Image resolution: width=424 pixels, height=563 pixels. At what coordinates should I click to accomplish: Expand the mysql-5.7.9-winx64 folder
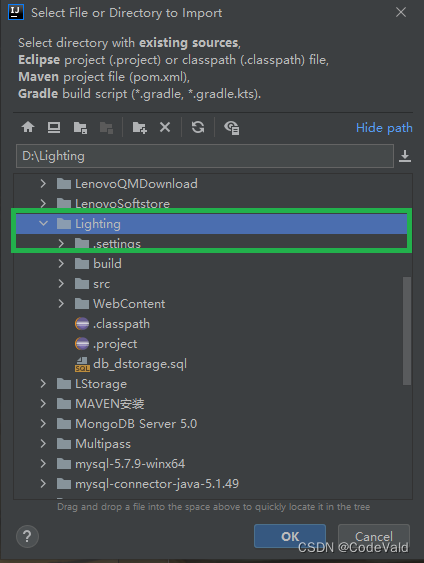(x=43, y=464)
